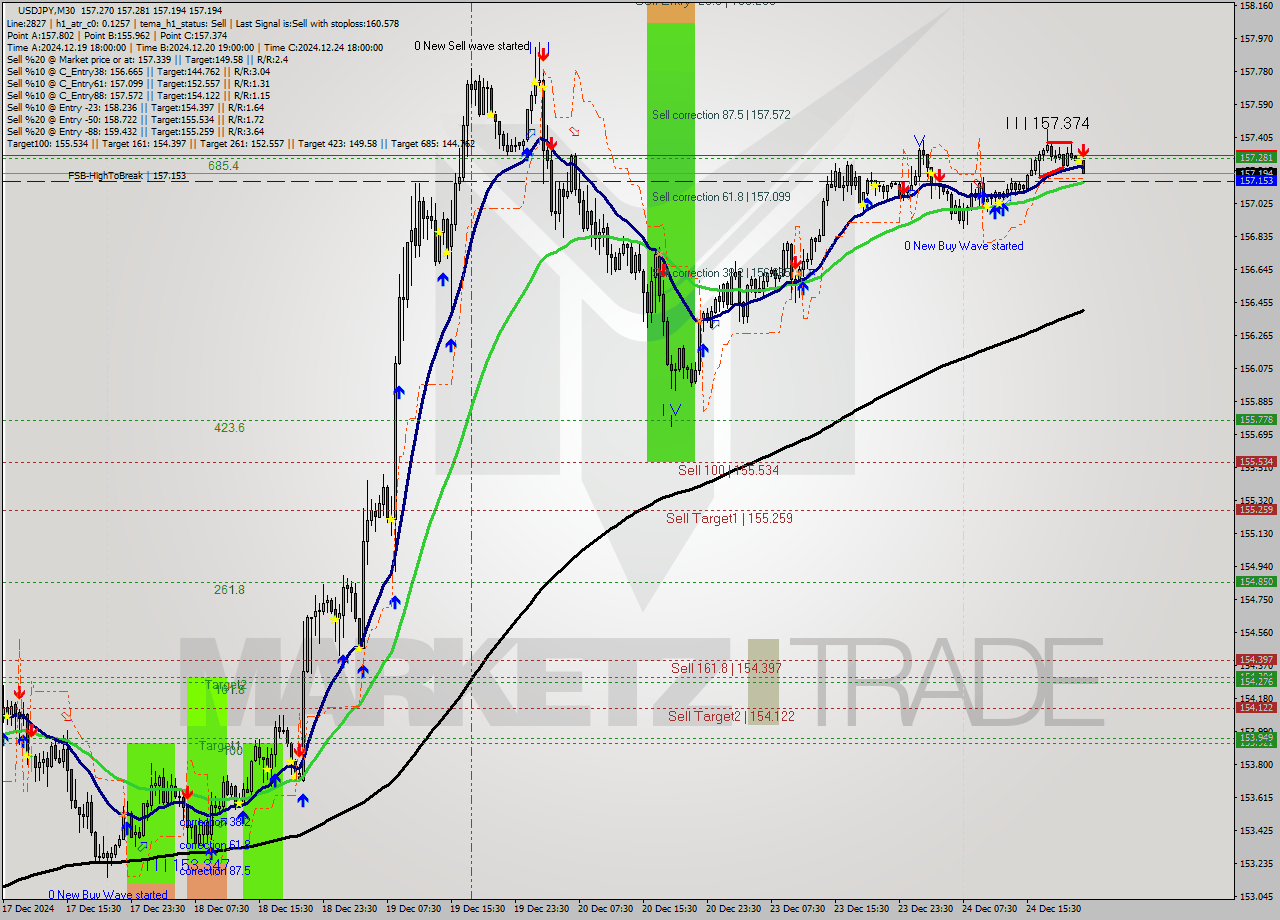Click the green 155.778 price-axis tag

point(1256,420)
